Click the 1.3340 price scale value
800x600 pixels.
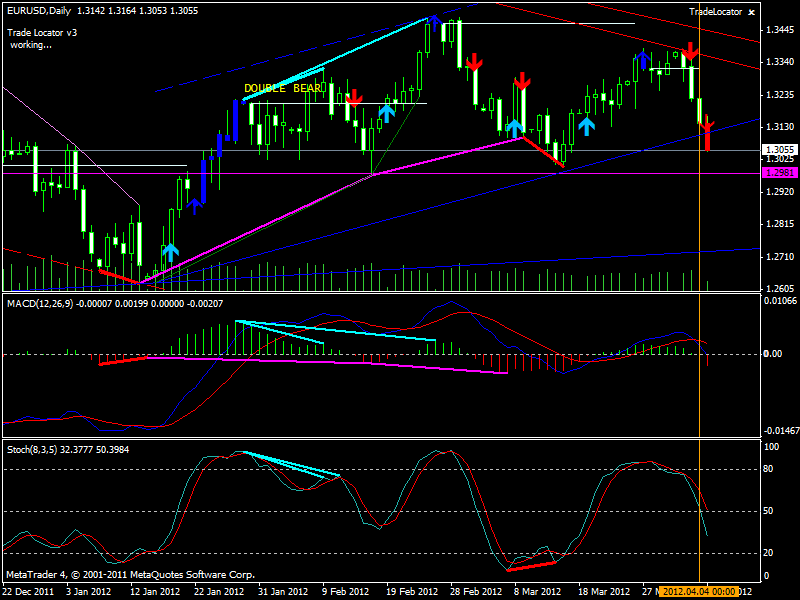tap(780, 62)
